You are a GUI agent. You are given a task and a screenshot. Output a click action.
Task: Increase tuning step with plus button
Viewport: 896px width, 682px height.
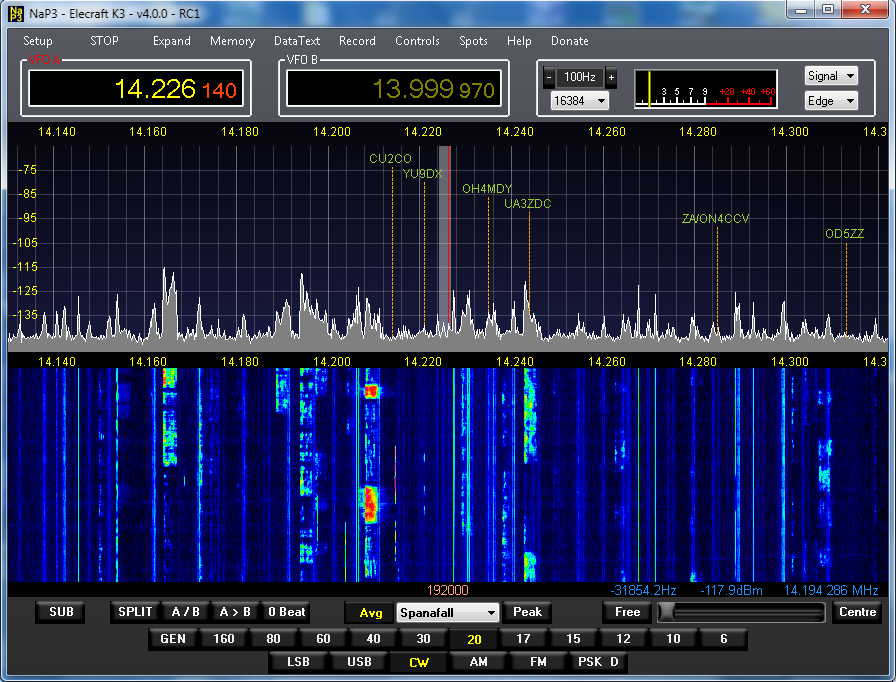611,77
